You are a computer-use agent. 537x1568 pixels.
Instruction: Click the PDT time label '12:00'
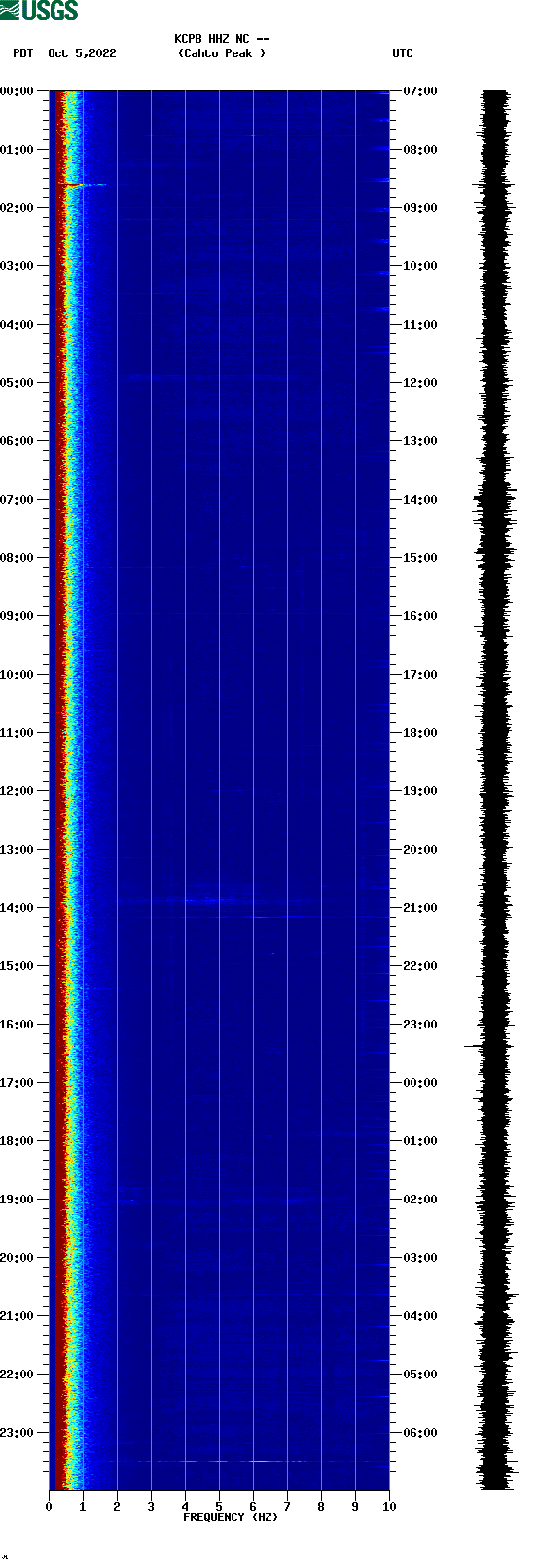[x=17, y=791]
